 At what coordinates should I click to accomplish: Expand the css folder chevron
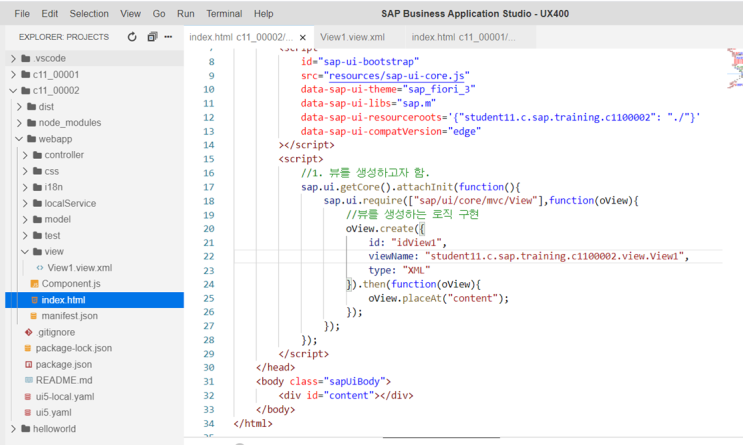[25, 171]
